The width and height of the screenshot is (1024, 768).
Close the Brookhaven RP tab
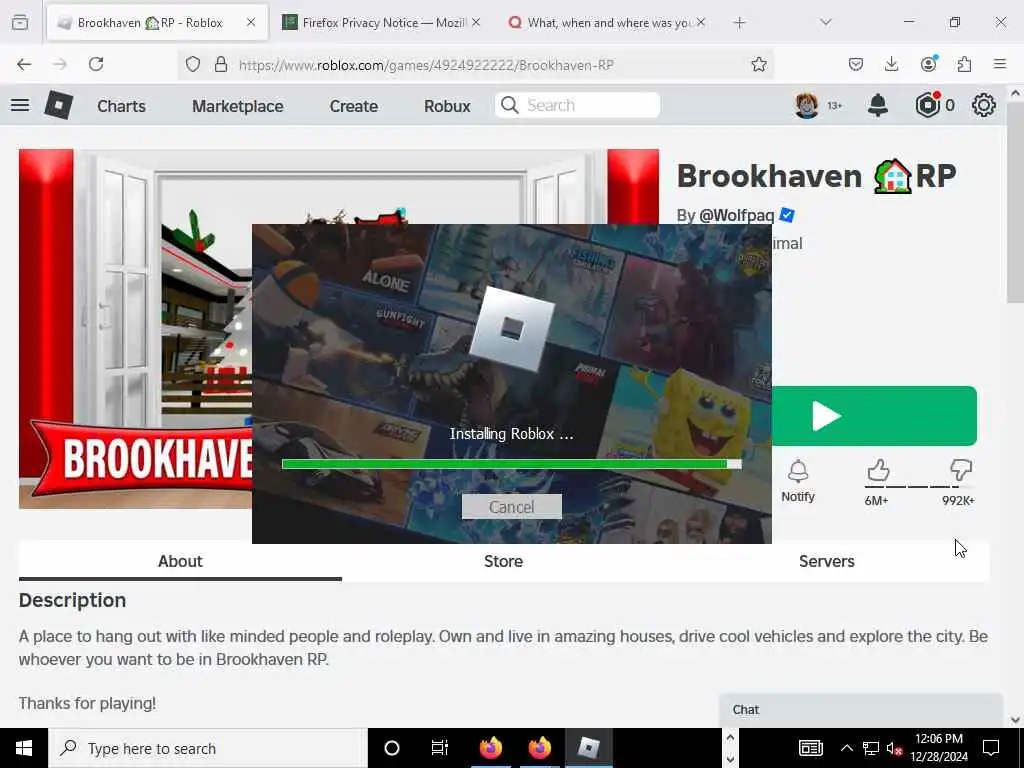point(251,22)
